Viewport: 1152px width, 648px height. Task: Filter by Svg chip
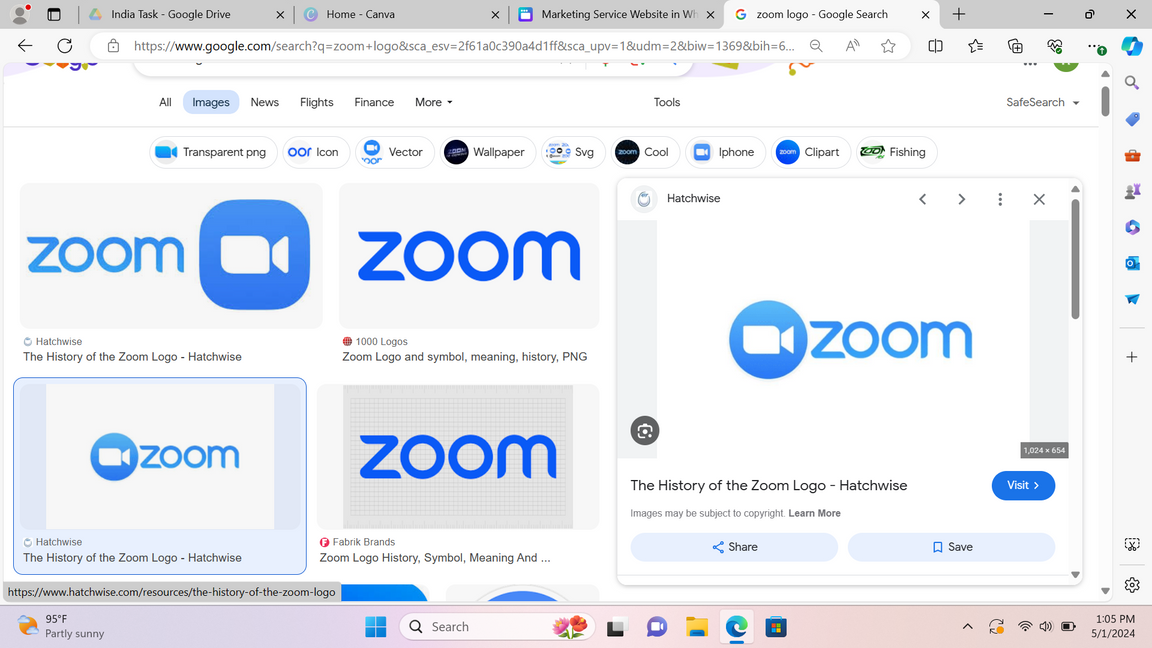[x=572, y=152]
